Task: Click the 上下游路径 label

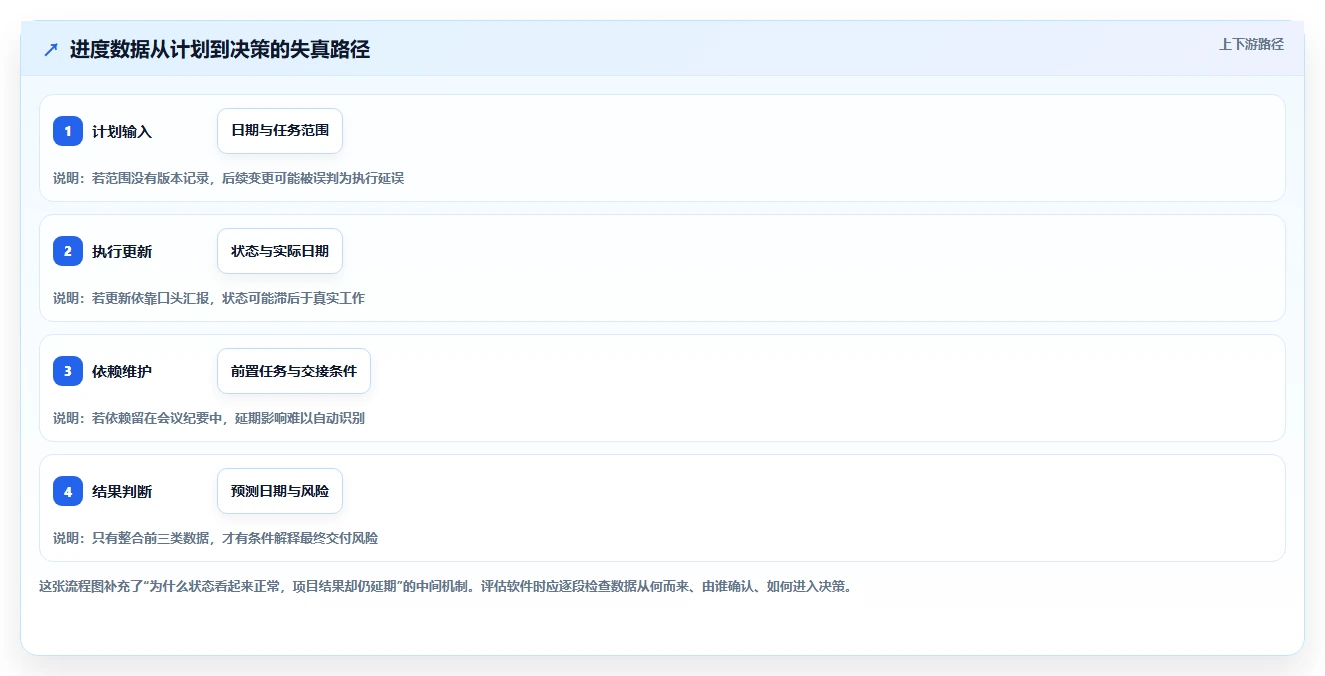Action: (x=1251, y=44)
